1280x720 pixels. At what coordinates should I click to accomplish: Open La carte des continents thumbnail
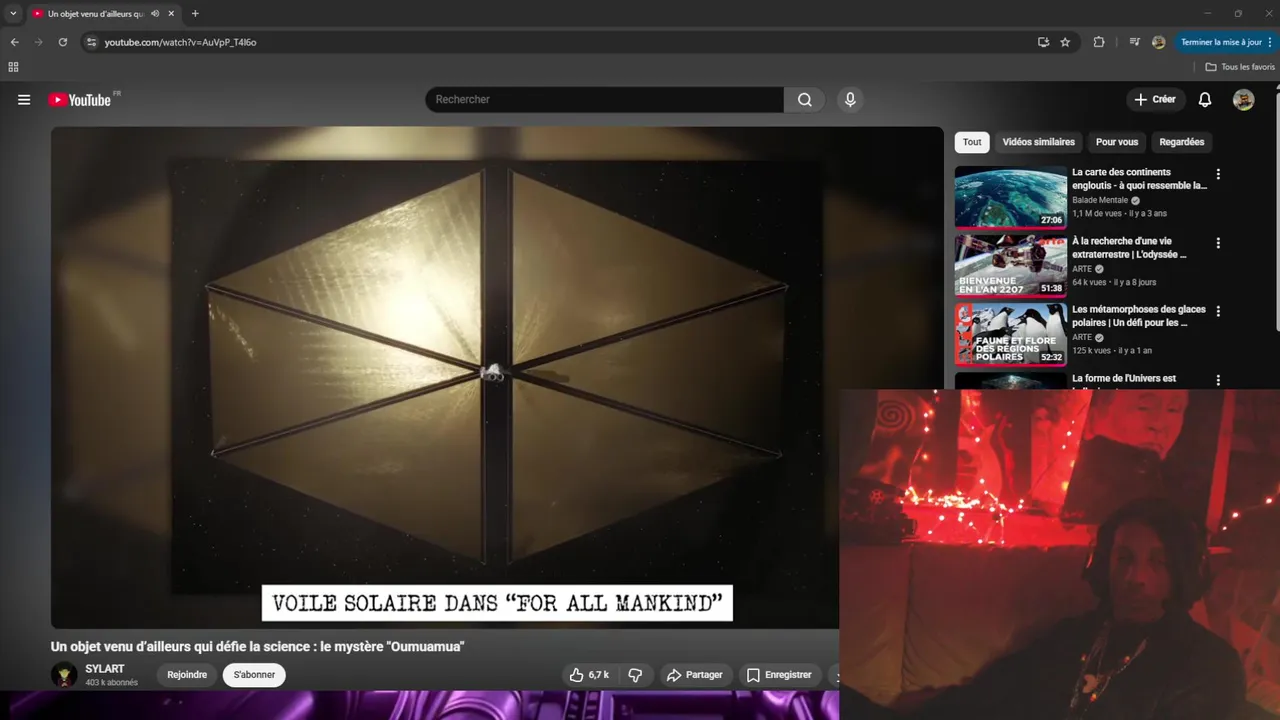click(x=1010, y=197)
